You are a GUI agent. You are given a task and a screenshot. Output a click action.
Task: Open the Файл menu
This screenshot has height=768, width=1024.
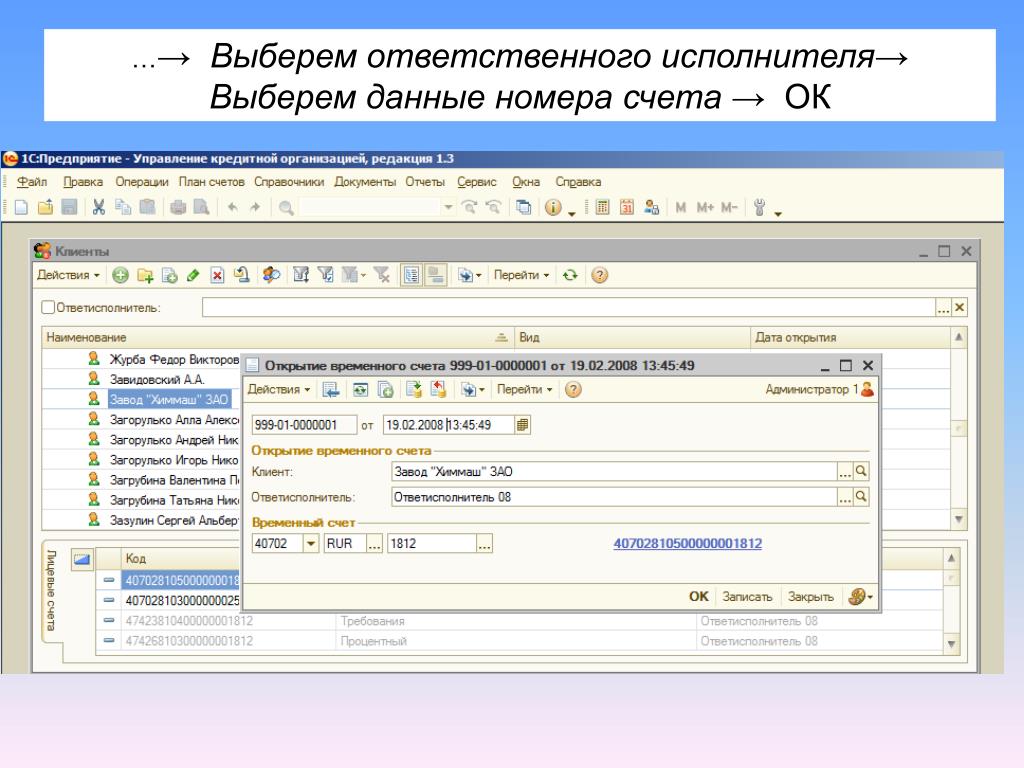pyautogui.click(x=32, y=182)
